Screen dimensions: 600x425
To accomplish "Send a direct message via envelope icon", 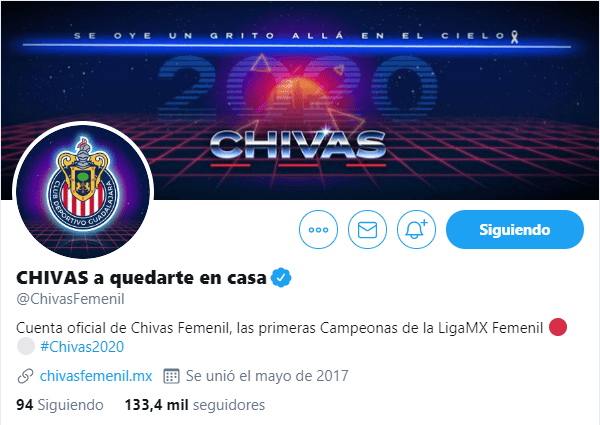I will [x=367, y=230].
